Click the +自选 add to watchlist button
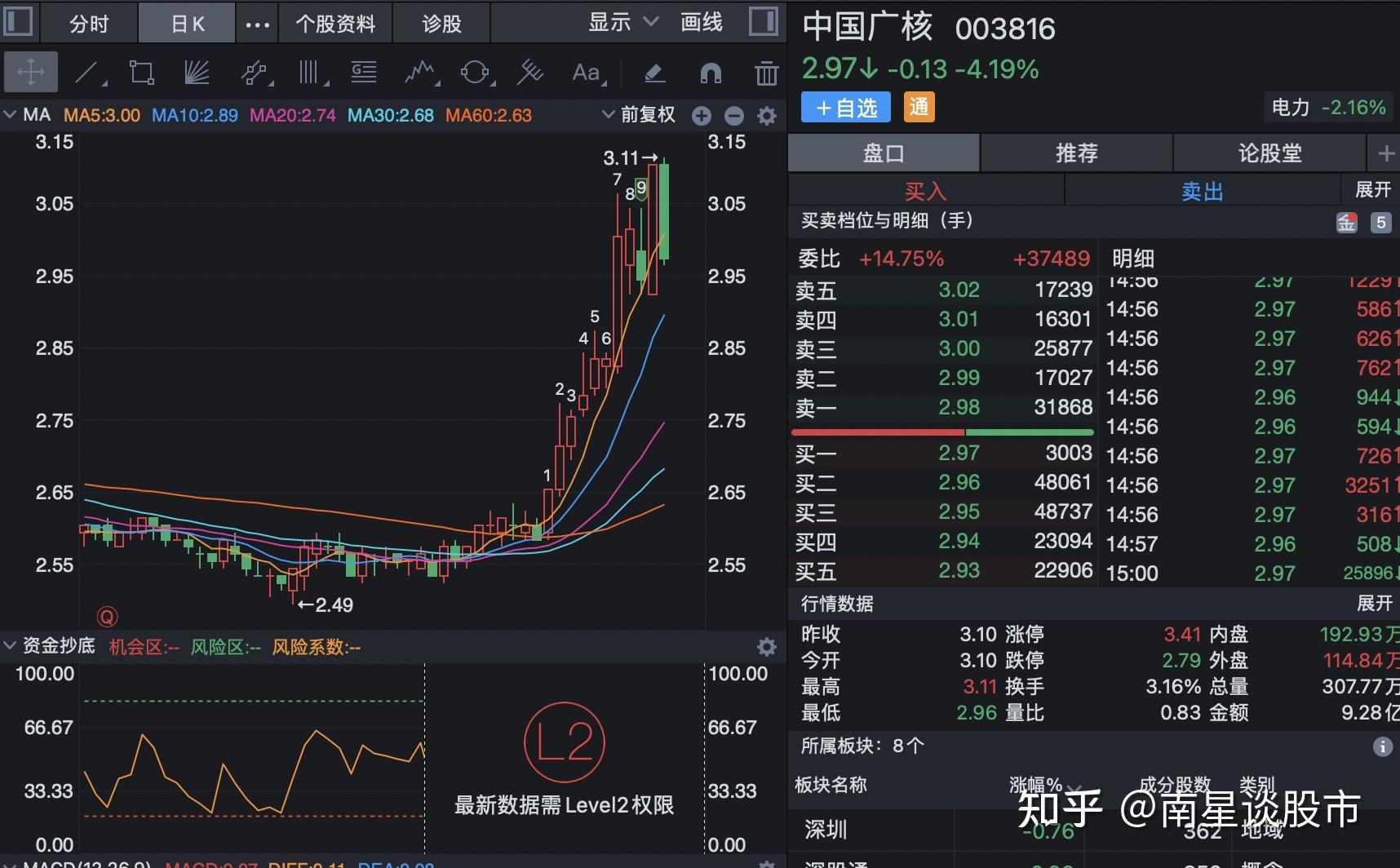 845,108
